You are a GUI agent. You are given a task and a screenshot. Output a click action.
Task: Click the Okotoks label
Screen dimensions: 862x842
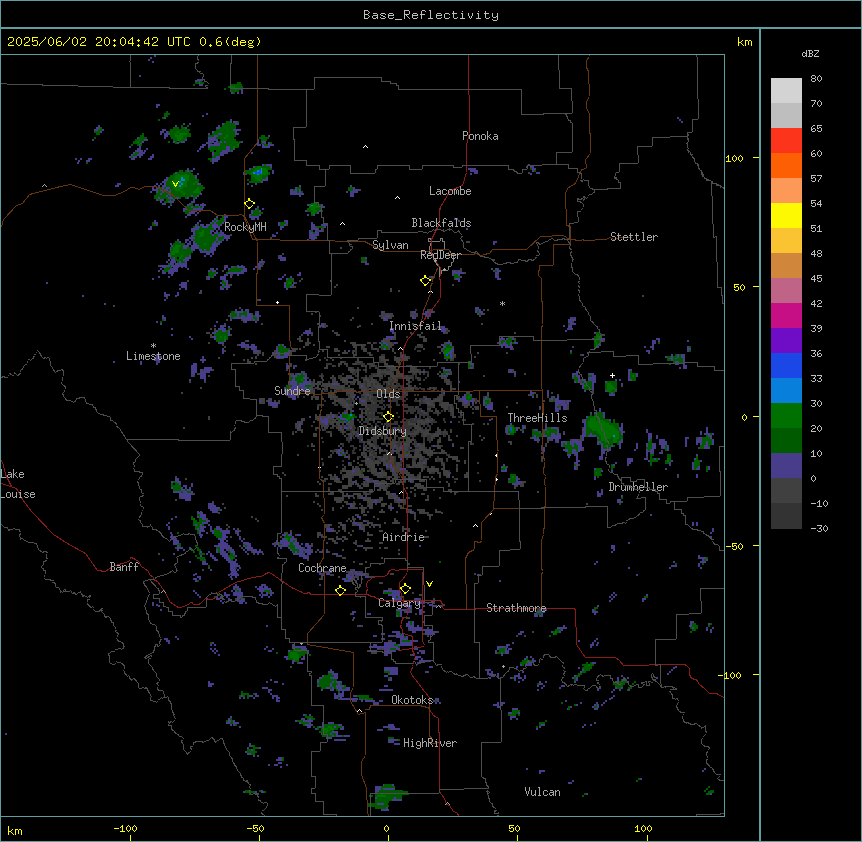(x=412, y=700)
